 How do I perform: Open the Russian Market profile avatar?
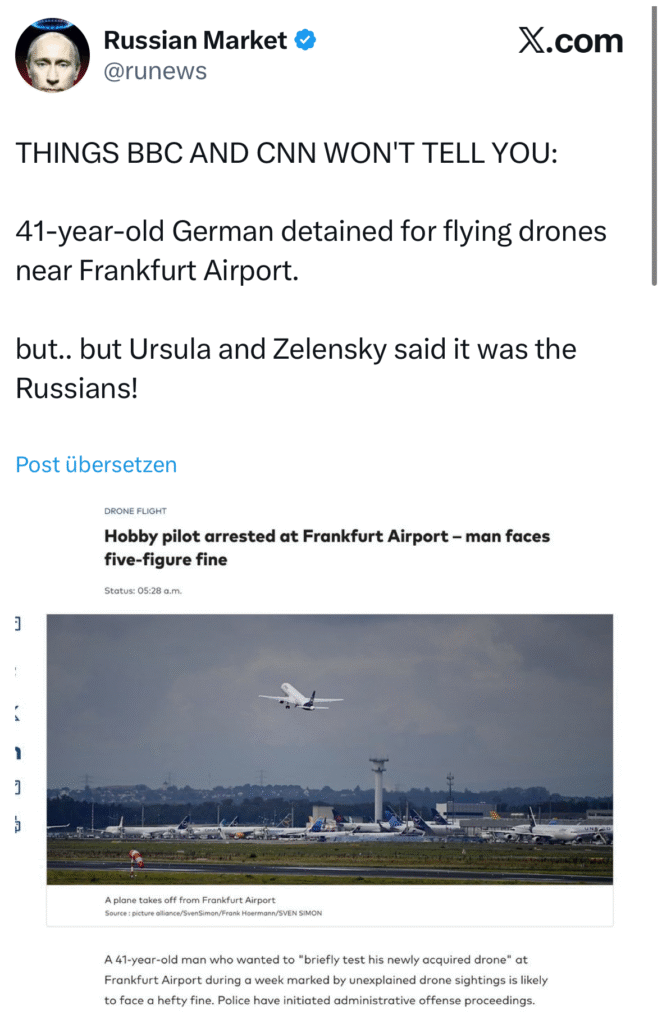[53, 54]
